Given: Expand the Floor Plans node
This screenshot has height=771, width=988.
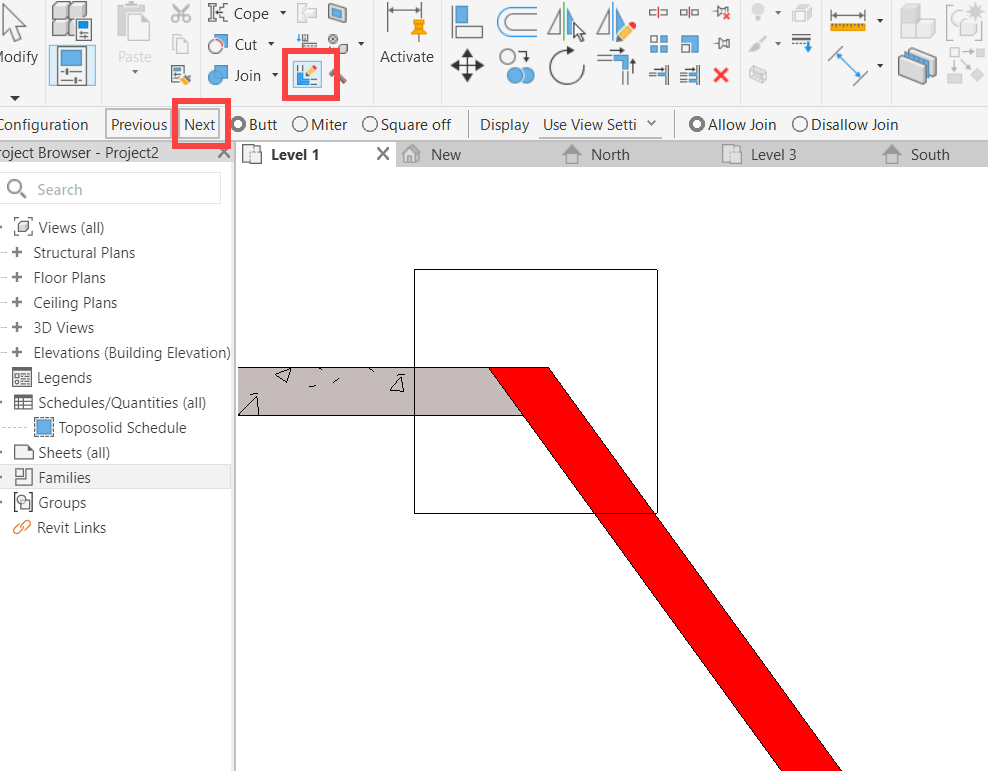Looking at the screenshot, I should click(18, 277).
